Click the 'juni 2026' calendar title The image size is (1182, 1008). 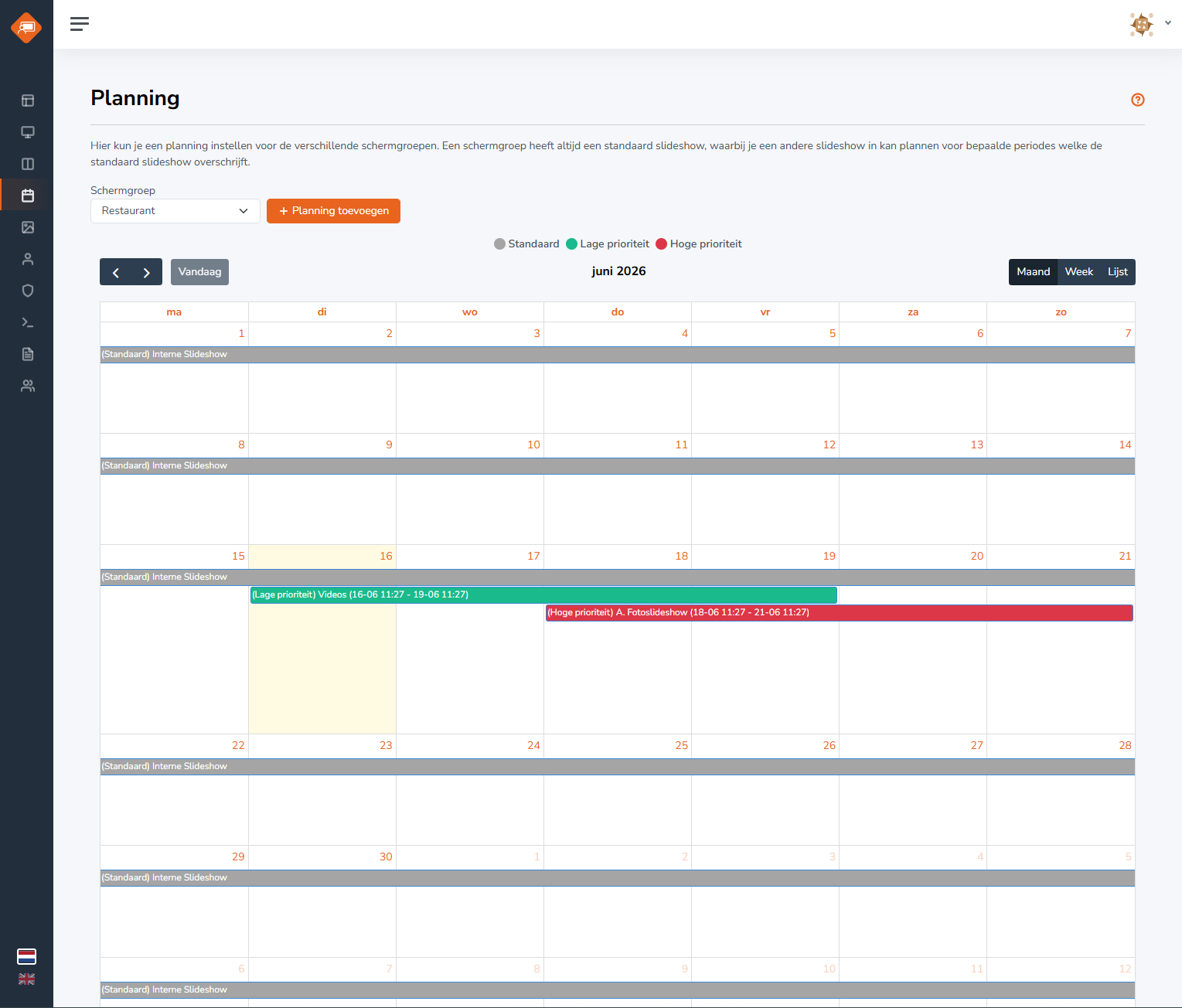618,271
